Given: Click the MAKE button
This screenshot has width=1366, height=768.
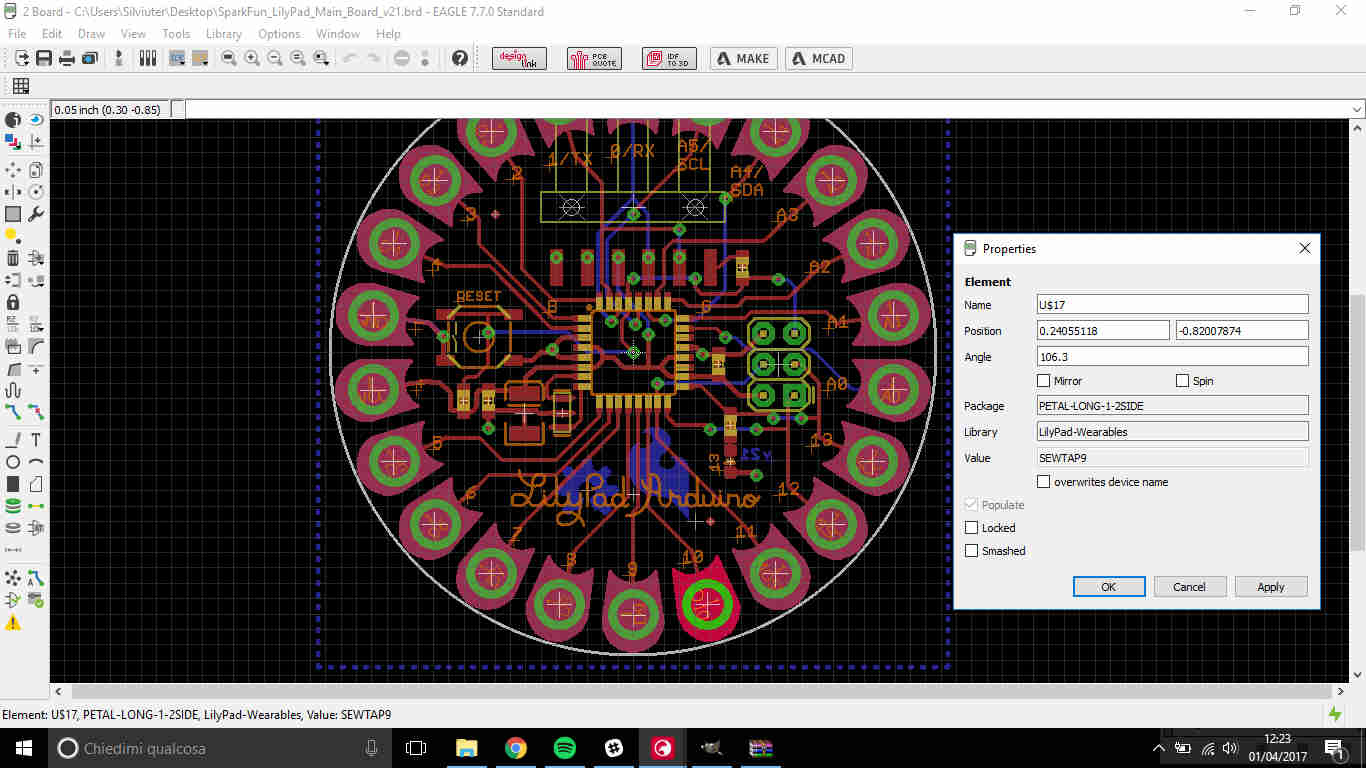Looking at the screenshot, I should click(744, 58).
